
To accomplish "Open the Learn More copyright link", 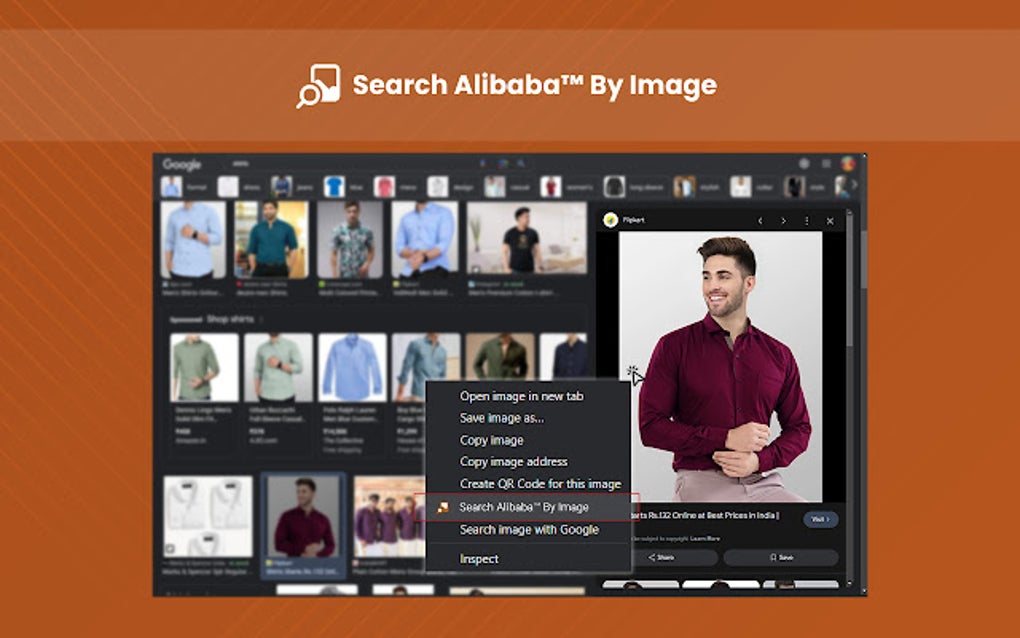I will point(705,538).
